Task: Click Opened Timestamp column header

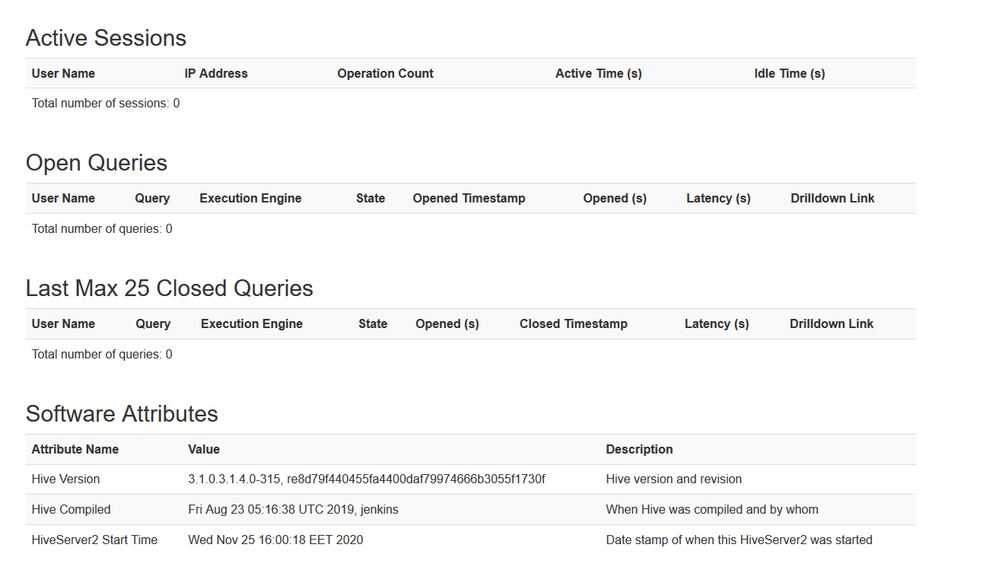Action: pos(469,198)
